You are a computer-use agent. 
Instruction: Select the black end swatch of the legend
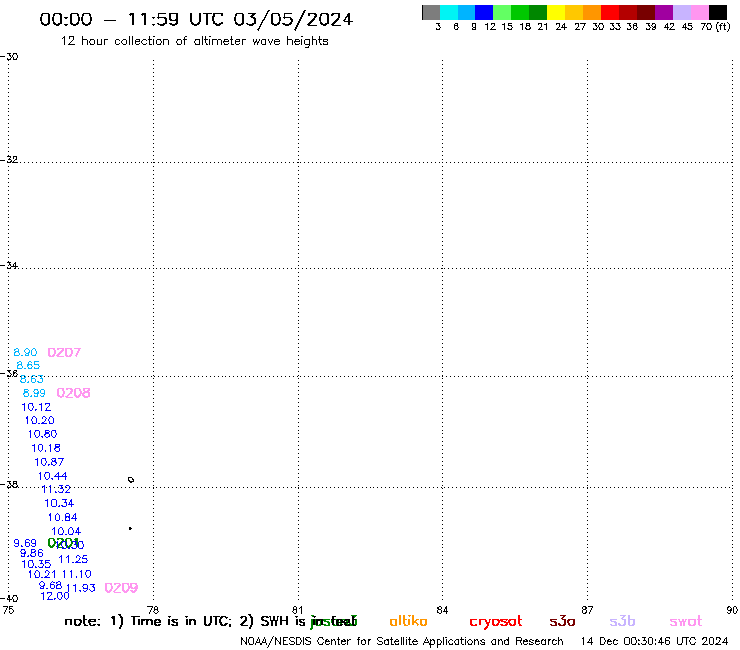718,12
